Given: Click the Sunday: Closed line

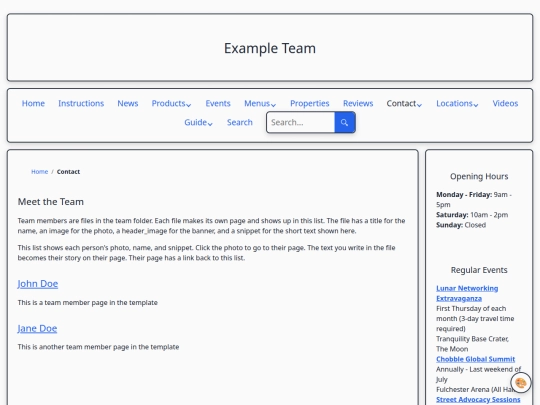Looking at the screenshot, I should point(461,225).
